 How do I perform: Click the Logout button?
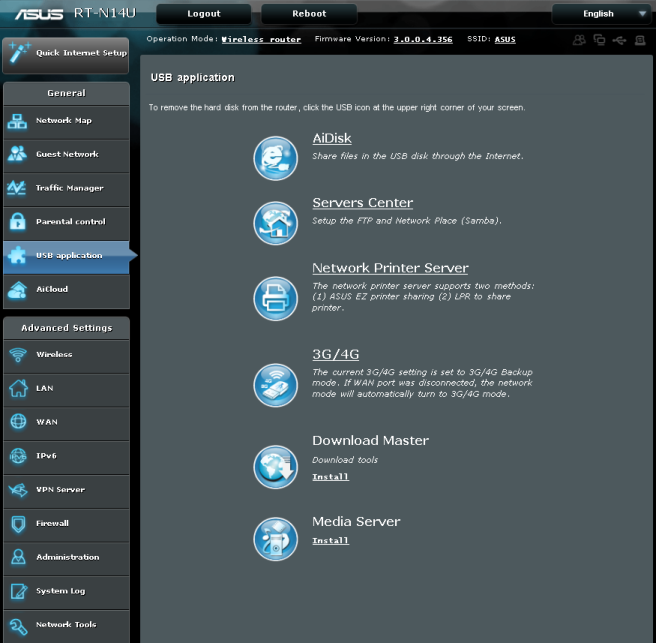204,14
